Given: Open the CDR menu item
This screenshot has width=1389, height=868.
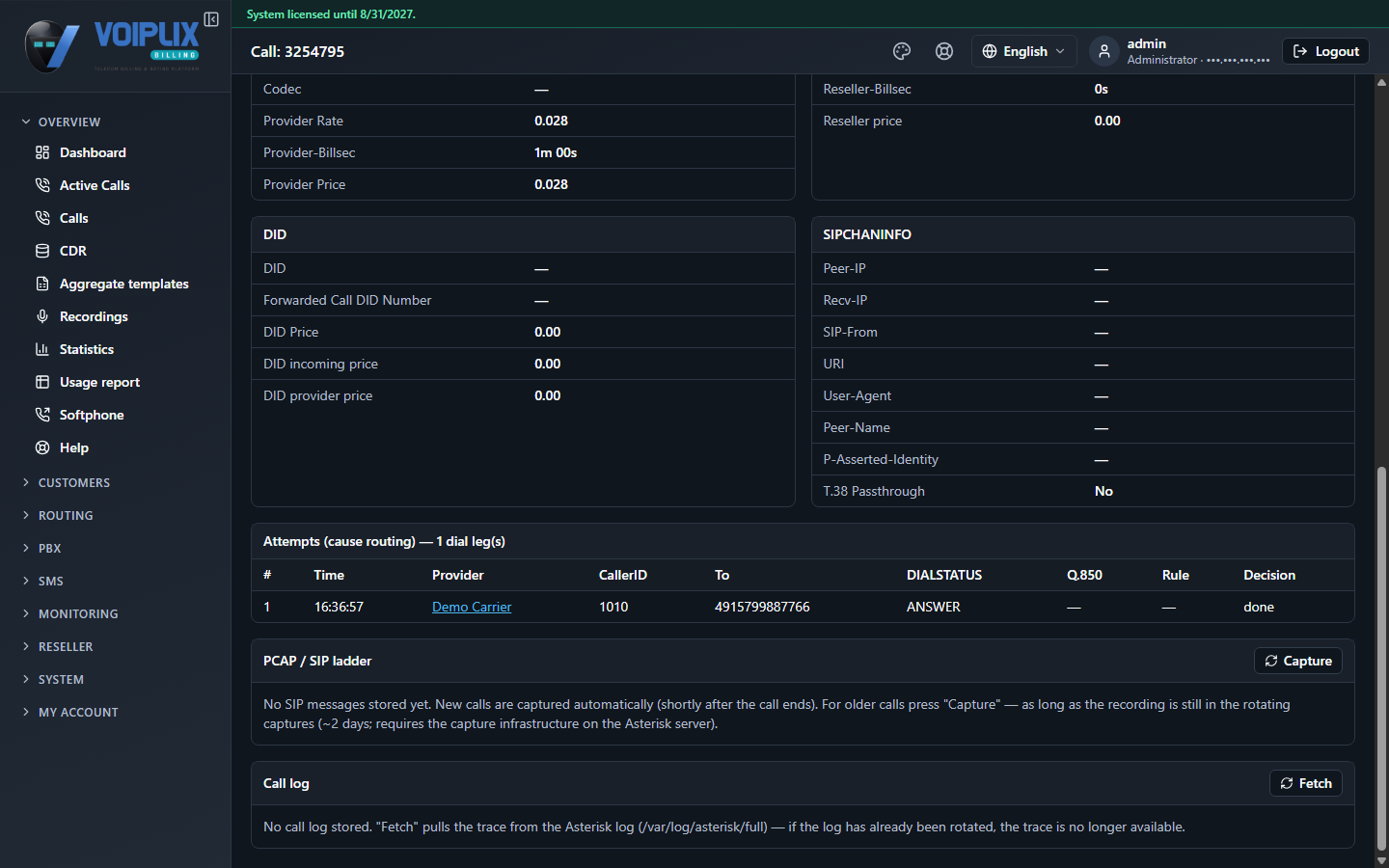Looking at the screenshot, I should point(73,251).
